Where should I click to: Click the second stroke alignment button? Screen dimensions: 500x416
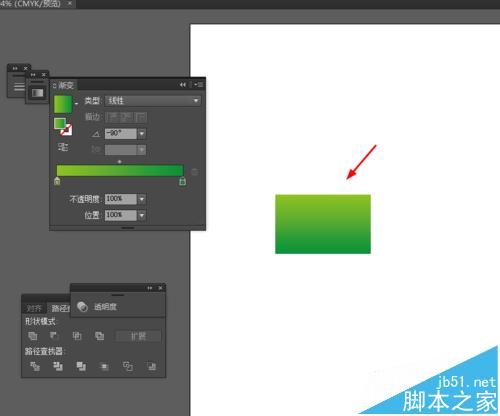click(126, 117)
